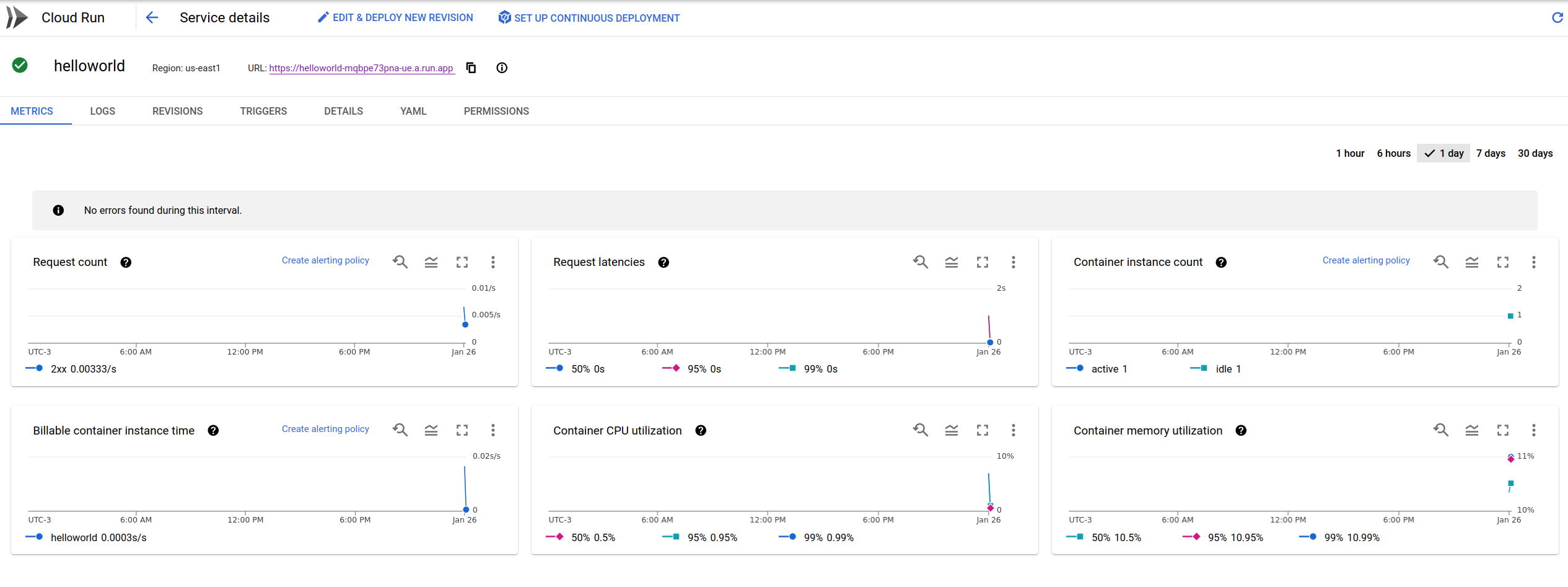Open more options for Request latencies chart
This screenshot has width=1568, height=587.
(x=1014, y=262)
